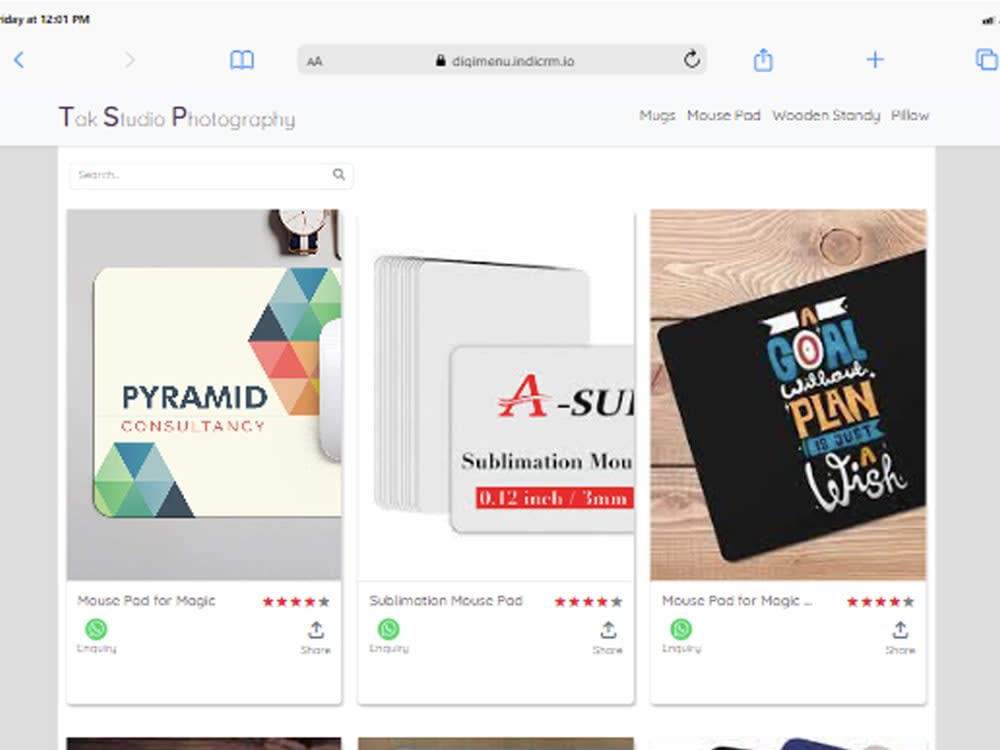1000x750 pixels.
Task: Click the search magnifier icon
Action: pyautogui.click(x=339, y=174)
